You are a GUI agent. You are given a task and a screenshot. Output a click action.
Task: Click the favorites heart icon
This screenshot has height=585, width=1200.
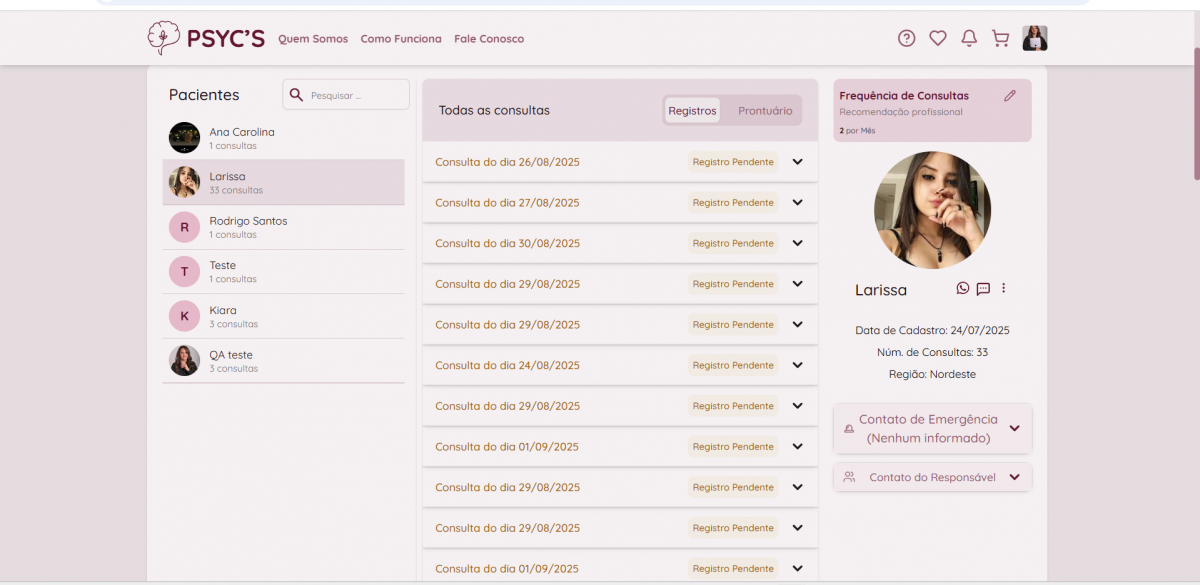(x=937, y=38)
